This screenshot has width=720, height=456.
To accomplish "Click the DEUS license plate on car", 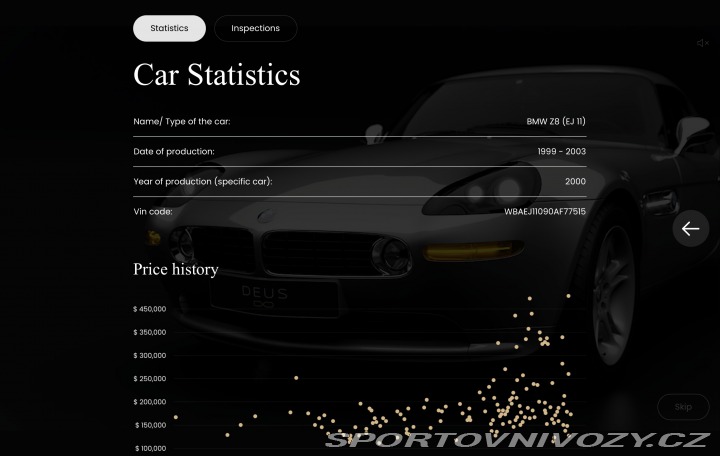I will pyautogui.click(x=264, y=295).
